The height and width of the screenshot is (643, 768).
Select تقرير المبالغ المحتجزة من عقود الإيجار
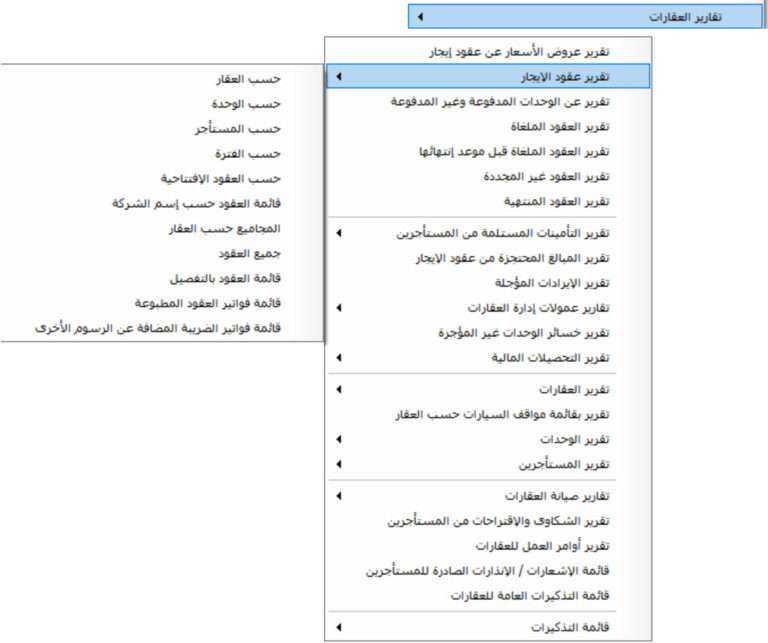tap(488, 258)
